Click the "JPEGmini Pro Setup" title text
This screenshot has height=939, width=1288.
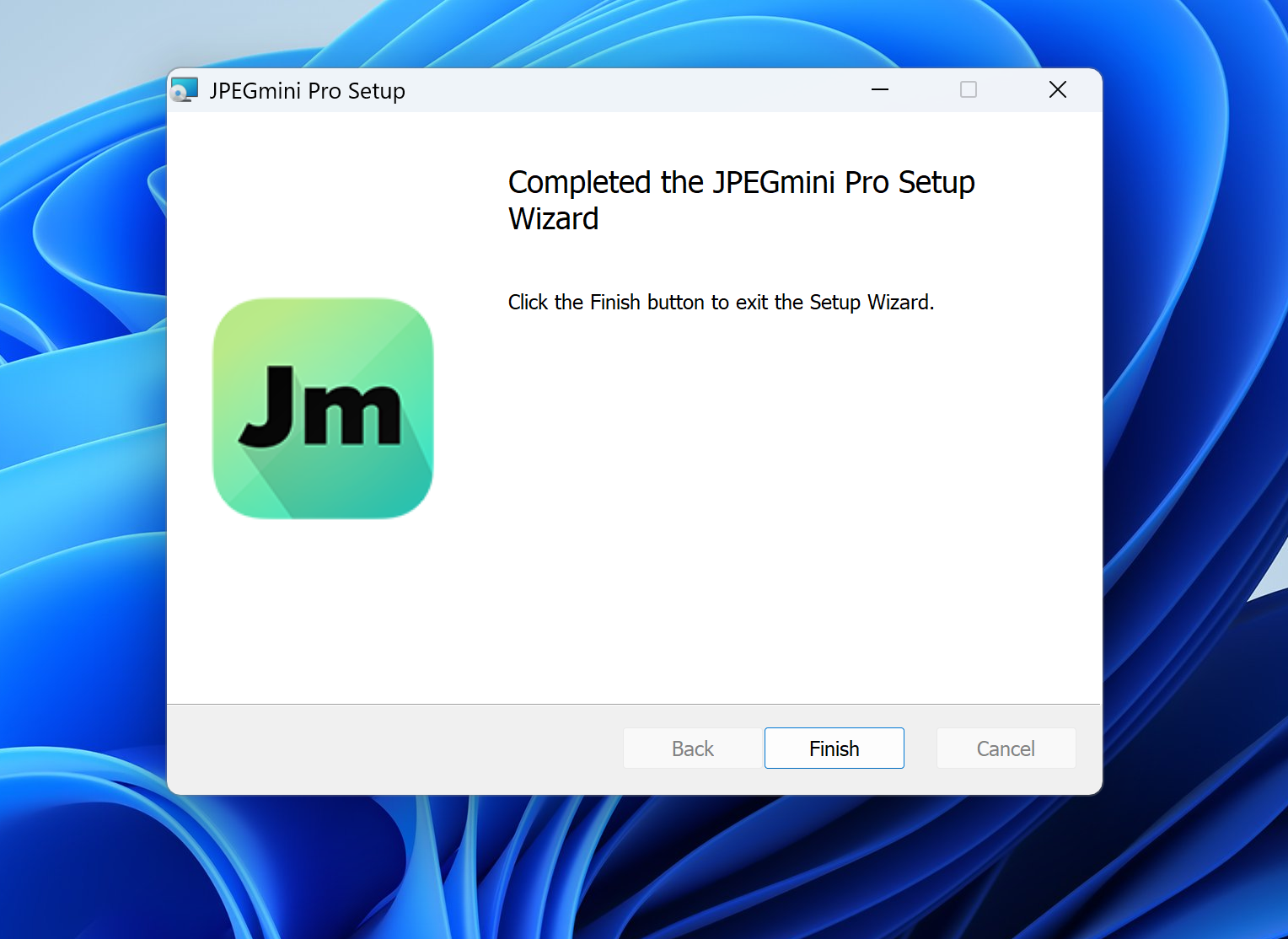(307, 91)
